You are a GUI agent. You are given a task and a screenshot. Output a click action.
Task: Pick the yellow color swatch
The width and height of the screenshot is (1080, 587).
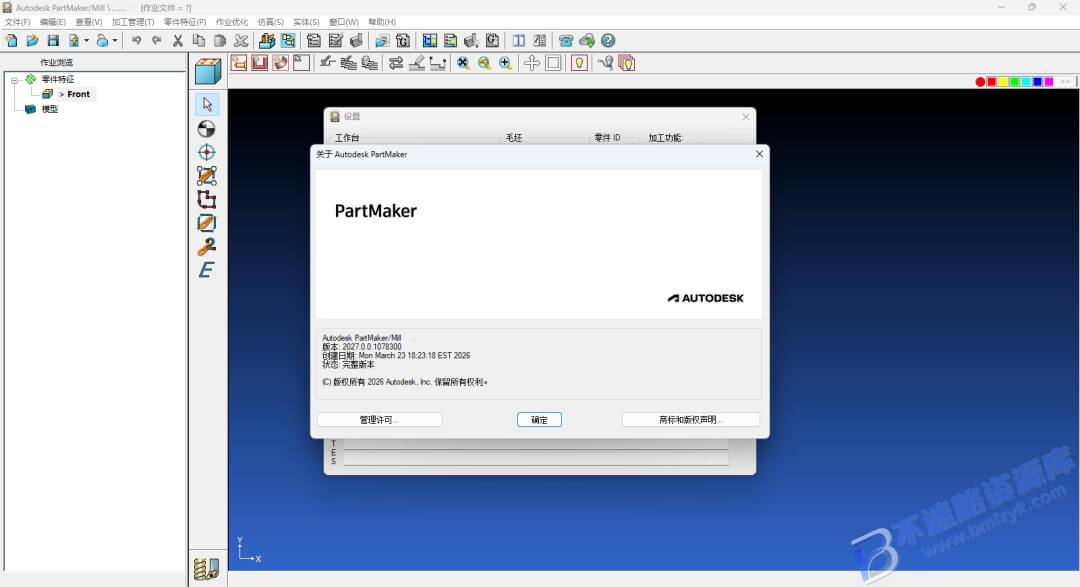coord(1003,81)
